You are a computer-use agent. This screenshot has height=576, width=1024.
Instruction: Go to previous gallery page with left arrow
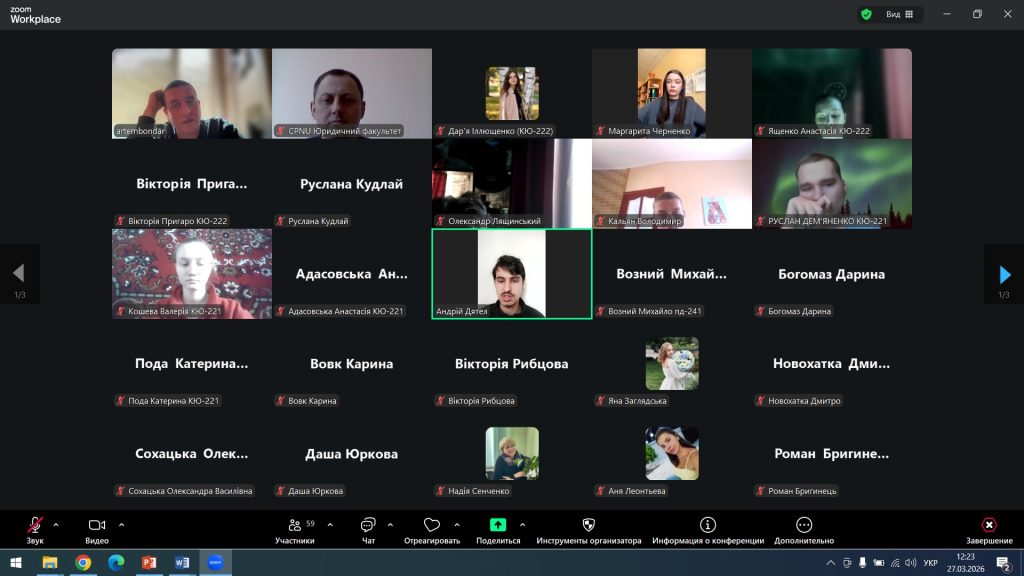(18, 274)
